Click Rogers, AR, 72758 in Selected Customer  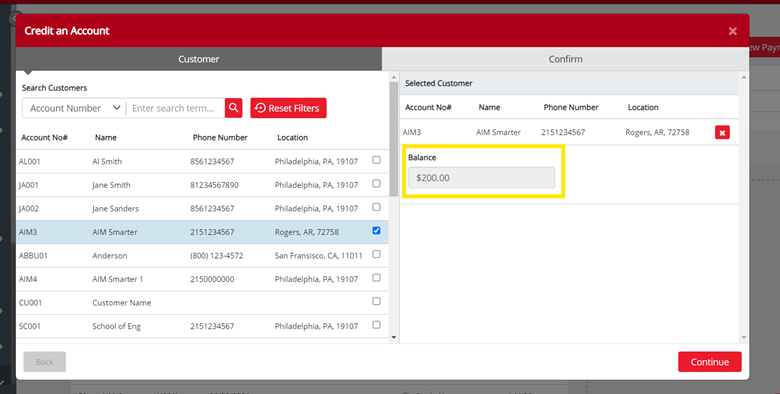[x=657, y=132]
